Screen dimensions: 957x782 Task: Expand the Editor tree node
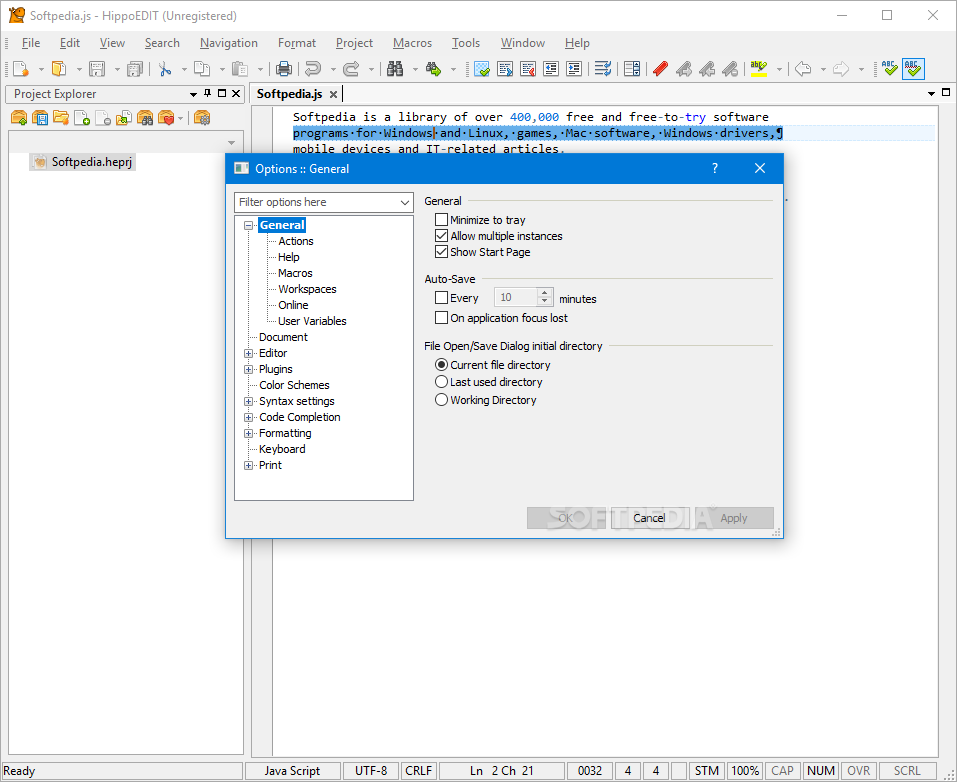[248, 353]
